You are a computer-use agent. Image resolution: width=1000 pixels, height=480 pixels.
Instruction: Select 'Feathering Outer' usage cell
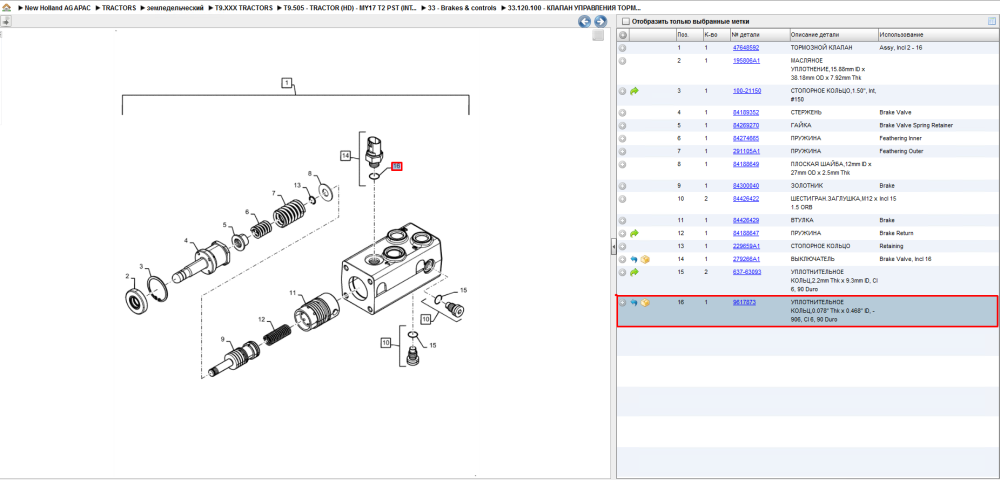click(900, 151)
